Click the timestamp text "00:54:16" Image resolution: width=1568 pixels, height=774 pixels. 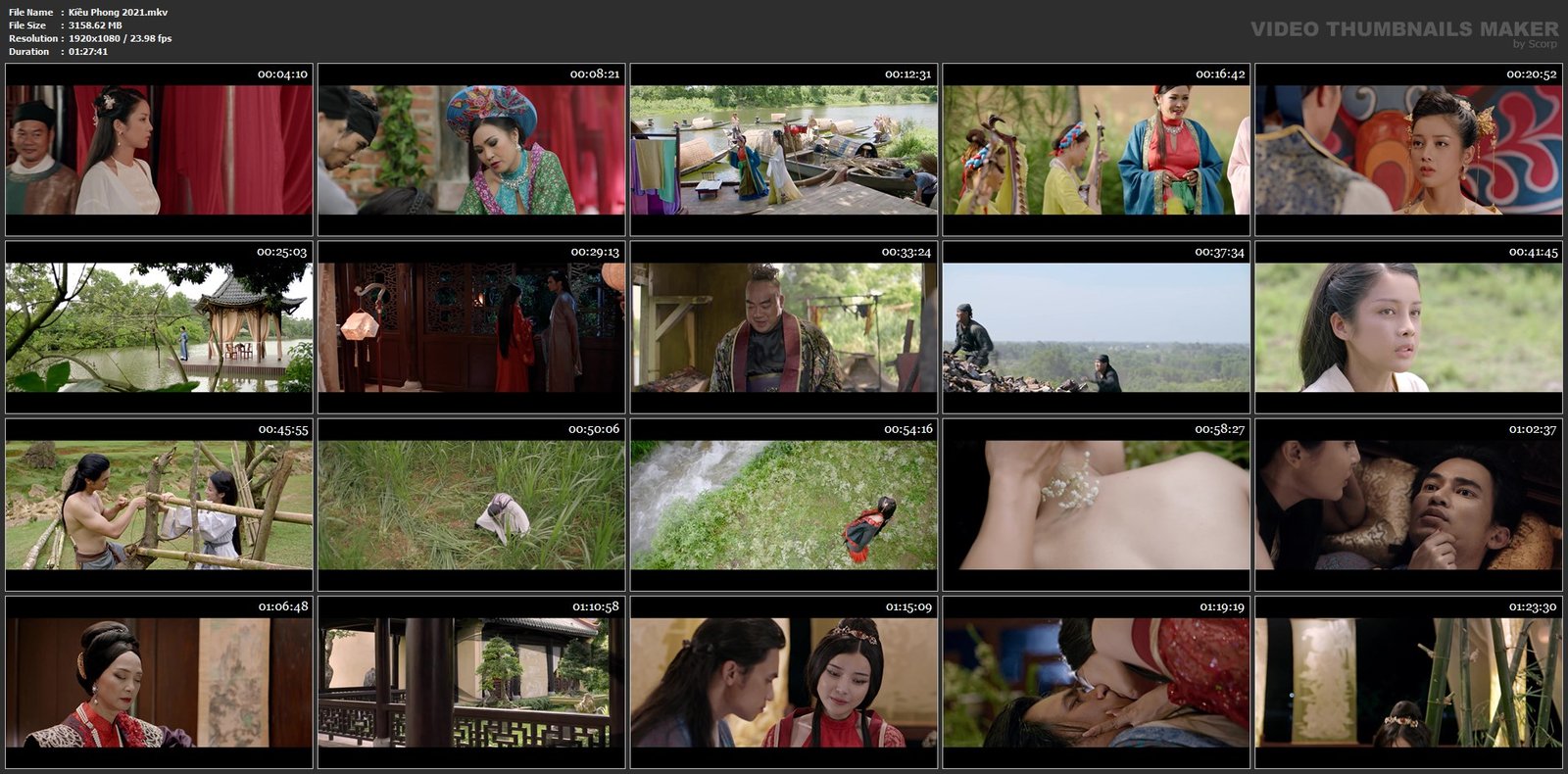[x=908, y=429]
